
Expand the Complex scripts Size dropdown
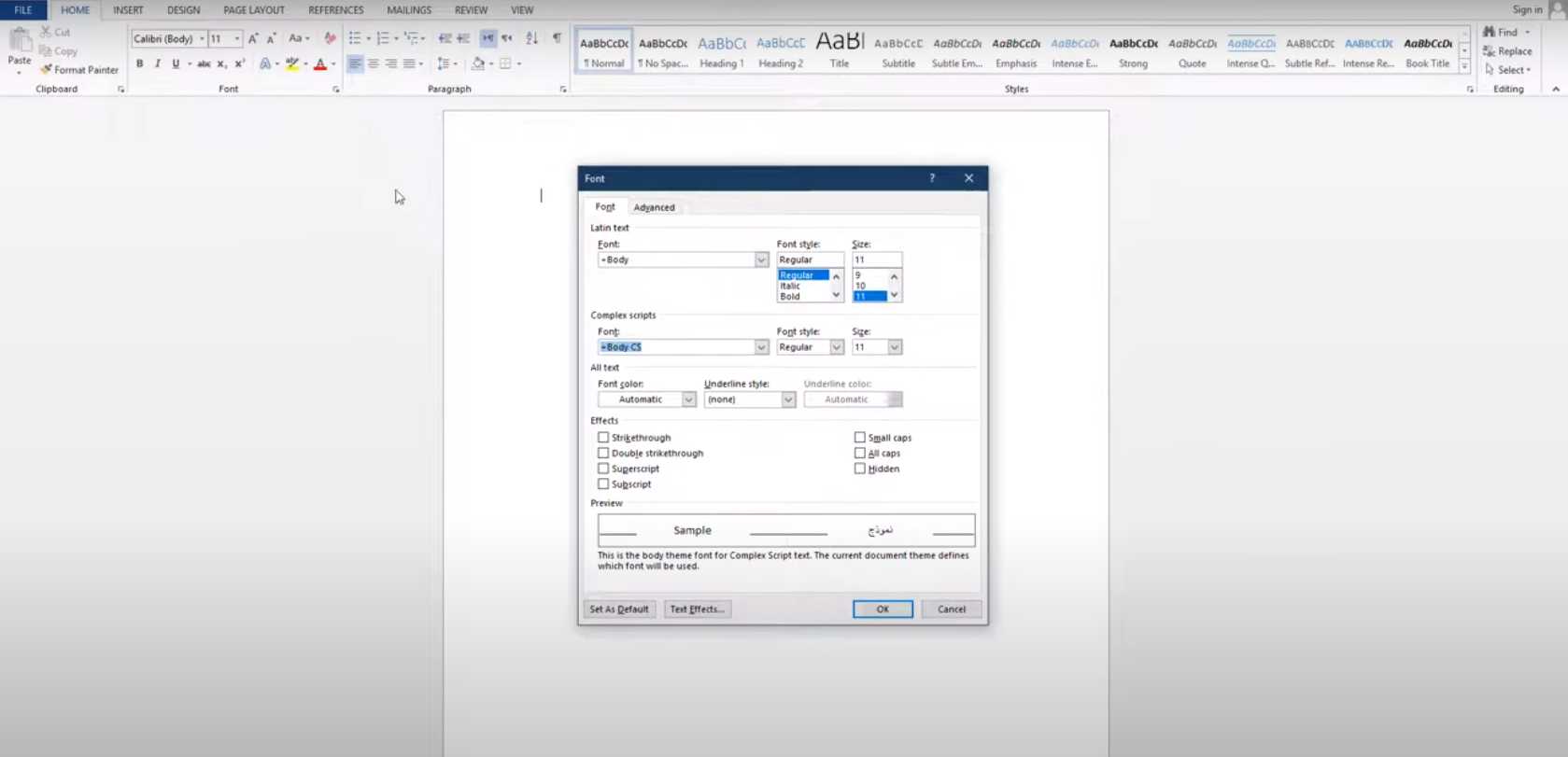pyautogui.click(x=895, y=347)
